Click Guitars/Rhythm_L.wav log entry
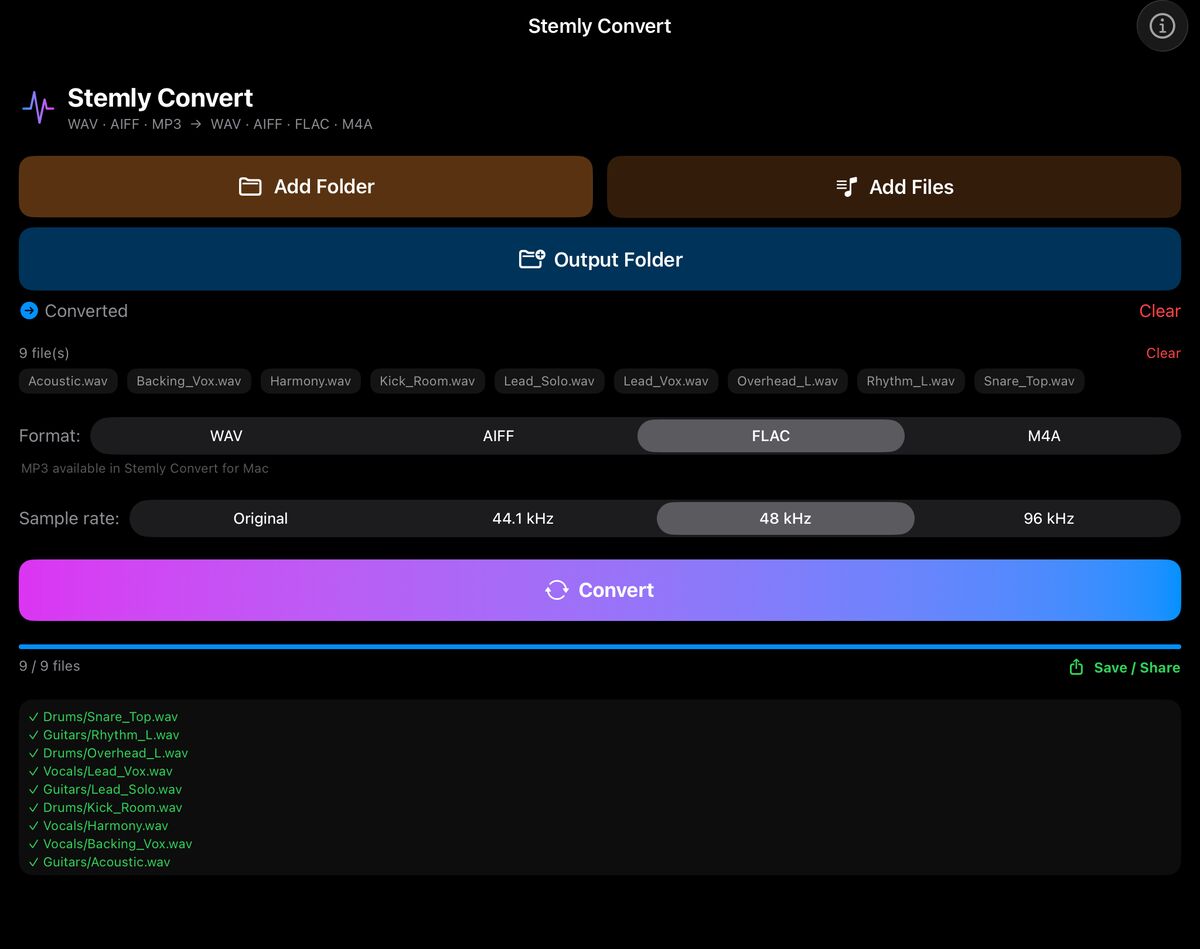 (104, 735)
